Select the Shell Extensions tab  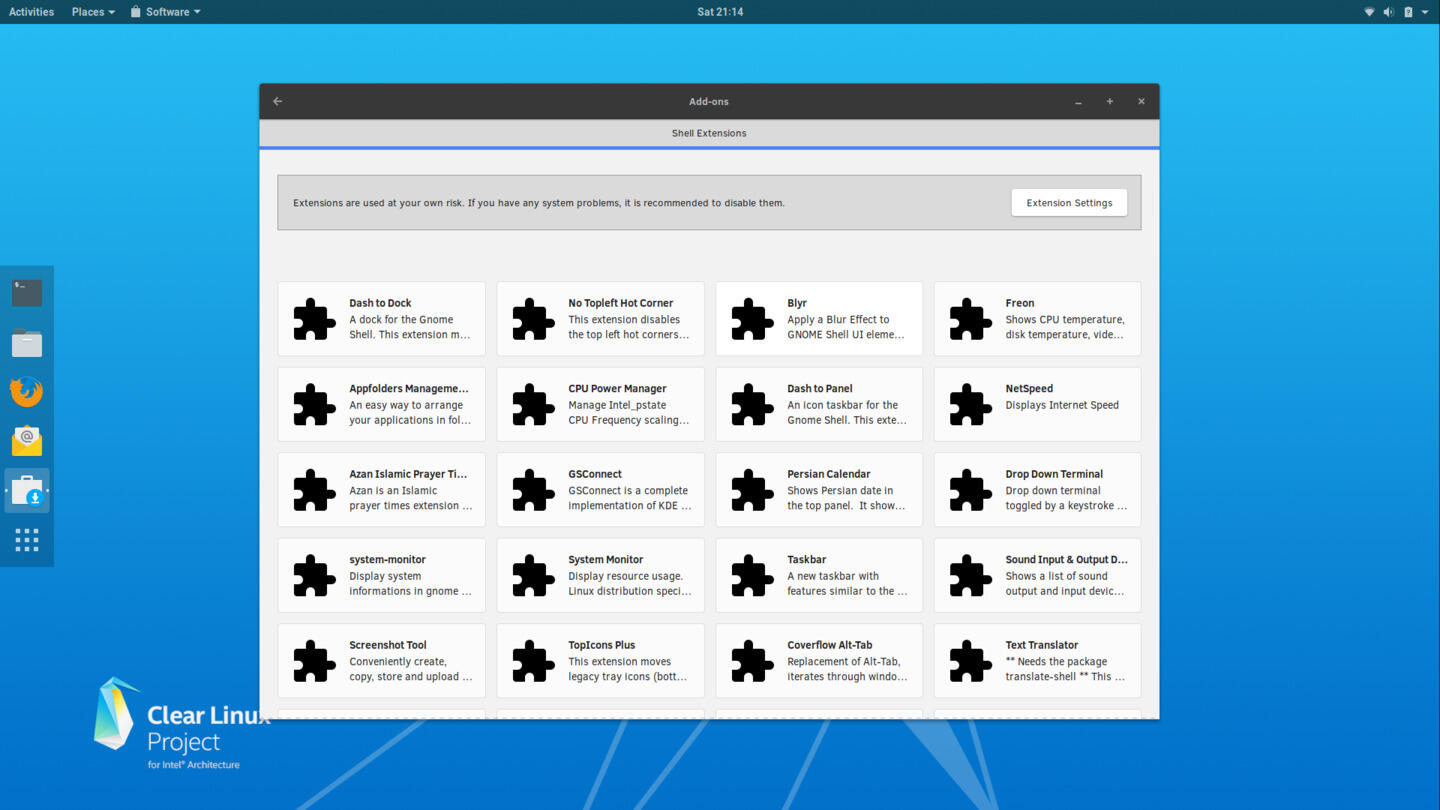[x=709, y=133]
